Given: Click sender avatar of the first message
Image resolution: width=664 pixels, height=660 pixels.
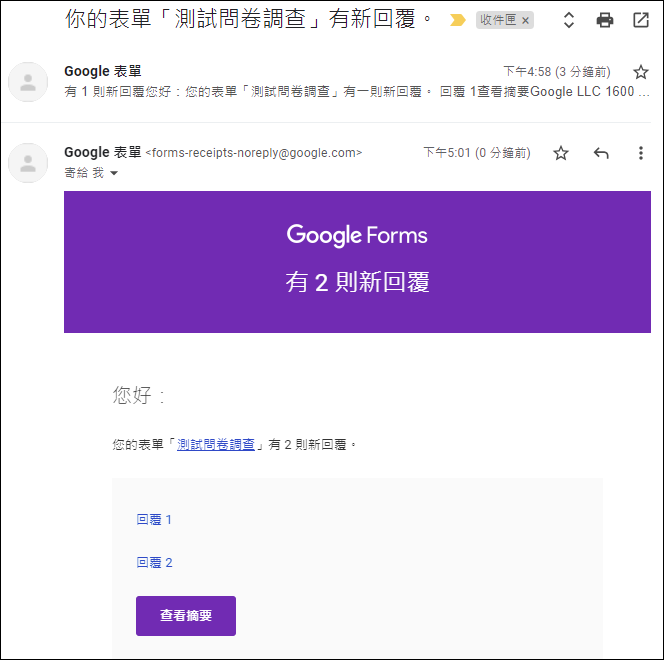Looking at the screenshot, I should click(28, 82).
